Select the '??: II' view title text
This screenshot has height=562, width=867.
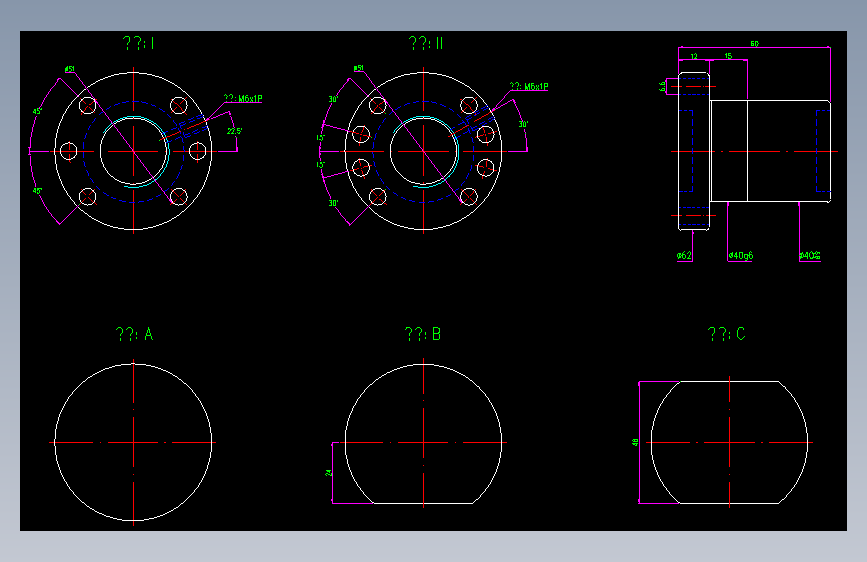[426, 43]
